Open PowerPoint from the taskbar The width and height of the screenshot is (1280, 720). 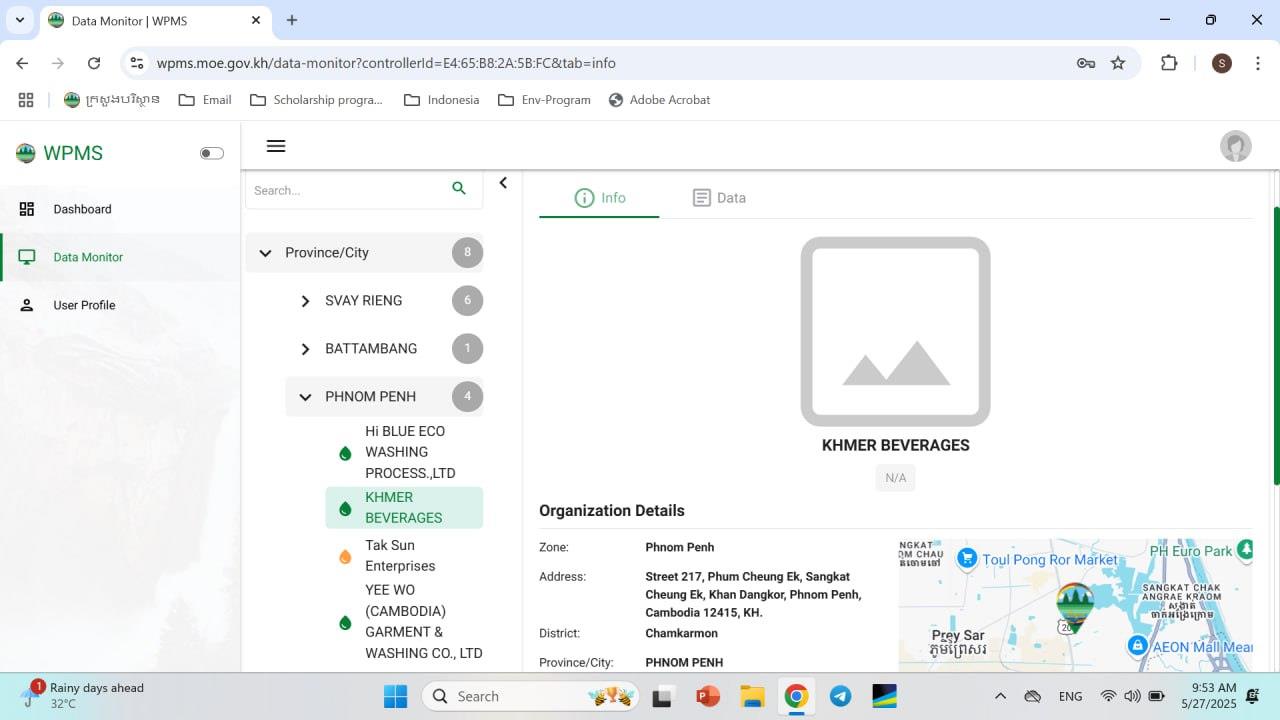pos(708,696)
